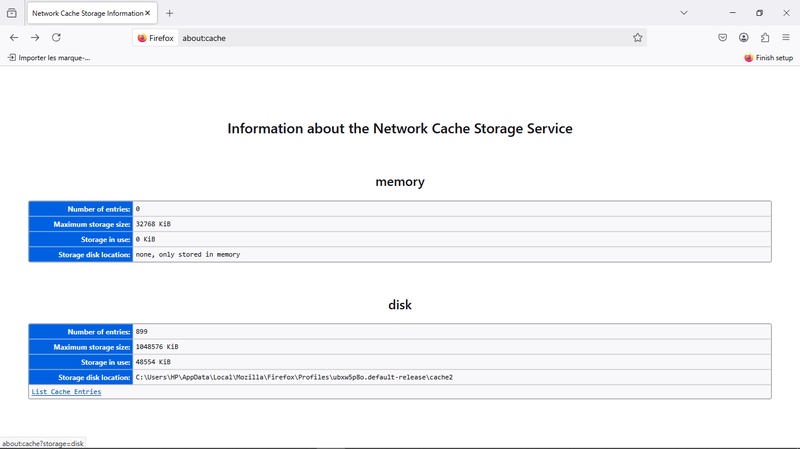Open the Firefox application menu
This screenshot has width=800, height=449.
[x=786, y=37]
